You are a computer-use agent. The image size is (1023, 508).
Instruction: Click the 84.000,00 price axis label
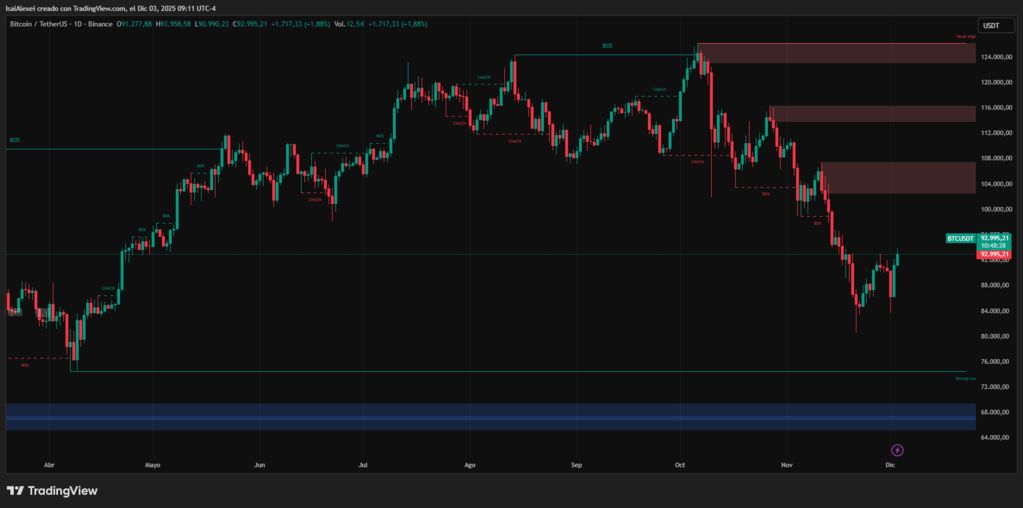[x=996, y=311]
